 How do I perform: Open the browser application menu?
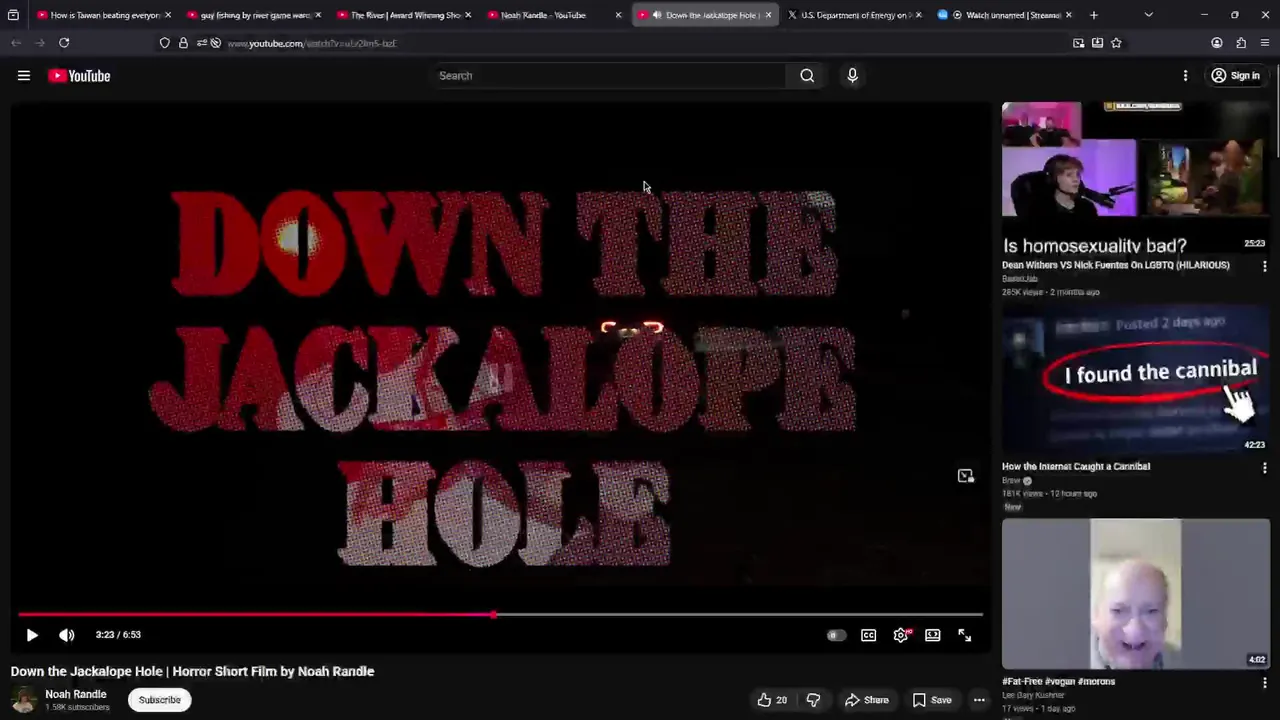(1265, 43)
